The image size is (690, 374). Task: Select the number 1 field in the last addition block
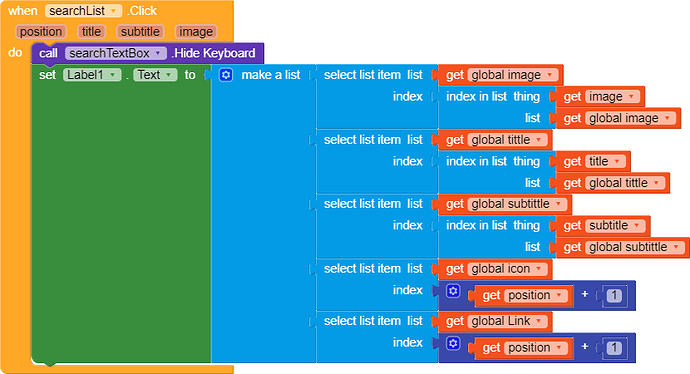[614, 348]
